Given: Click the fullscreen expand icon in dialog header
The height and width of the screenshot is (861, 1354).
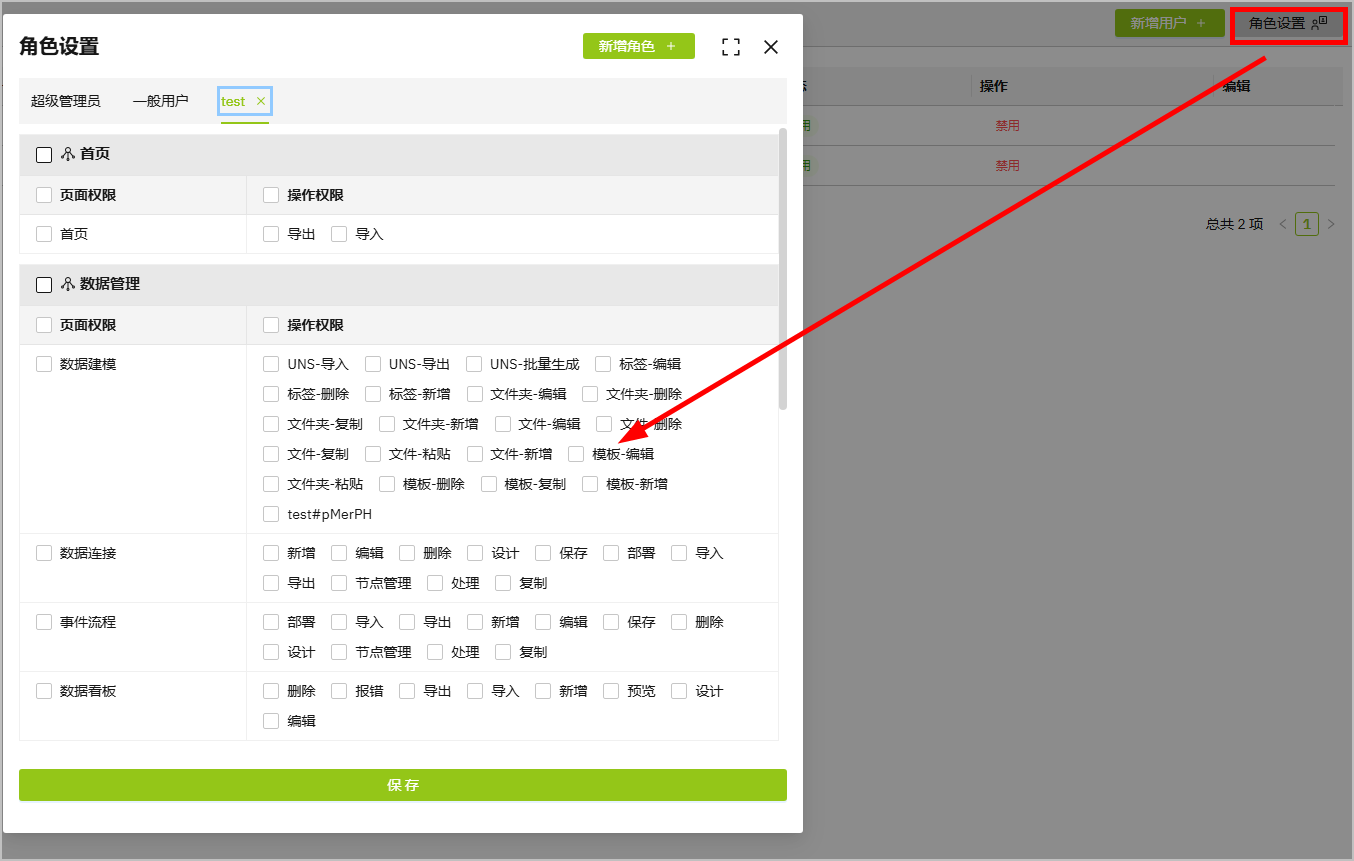Looking at the screenshot, I should coord(731,47).
